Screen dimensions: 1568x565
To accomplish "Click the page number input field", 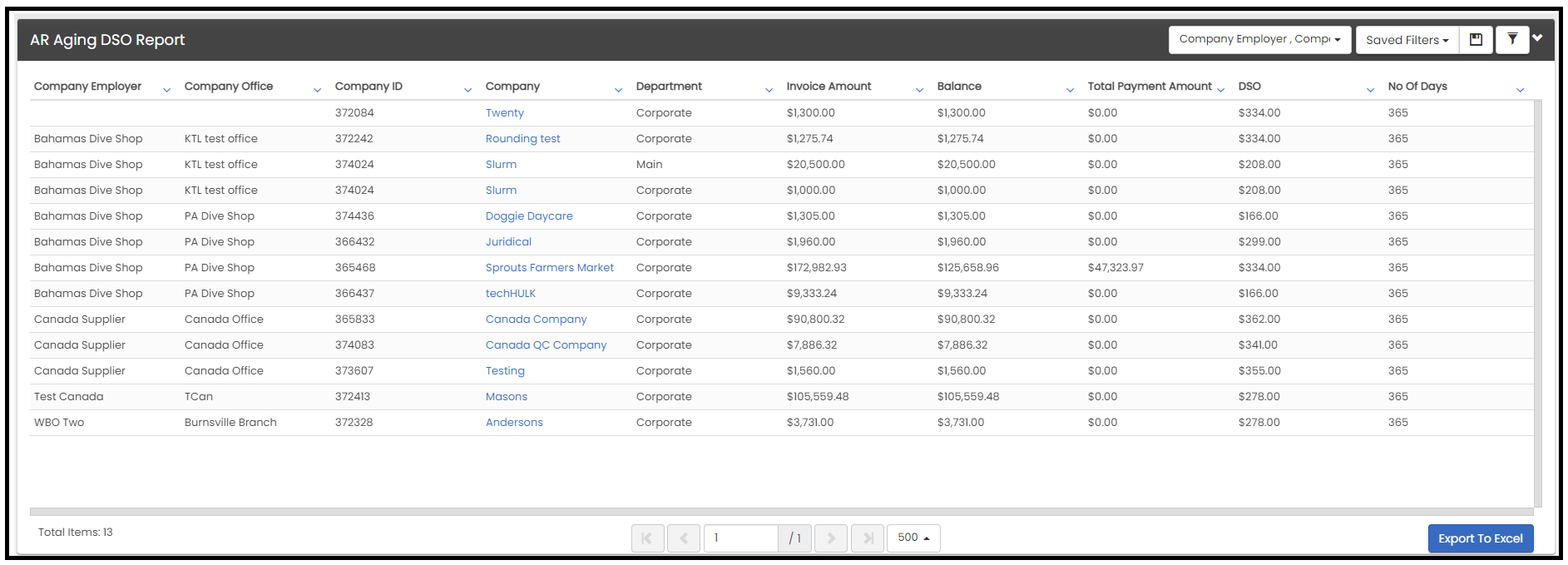I will pos(741,538).
